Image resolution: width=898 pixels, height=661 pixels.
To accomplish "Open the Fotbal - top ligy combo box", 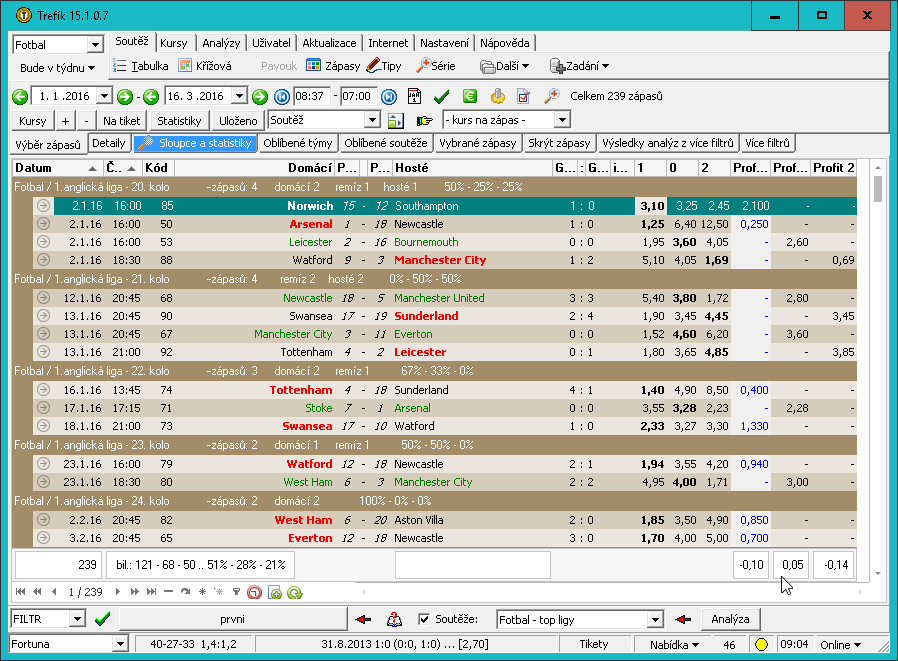I will coord(655,619).
